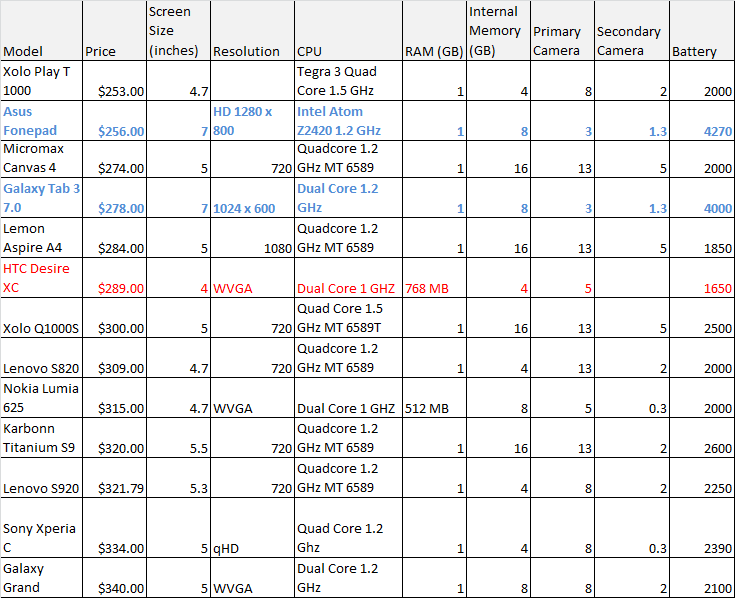Select the 1080 resolution cell
Screen dimensions: 735x598
coord(252,238)
